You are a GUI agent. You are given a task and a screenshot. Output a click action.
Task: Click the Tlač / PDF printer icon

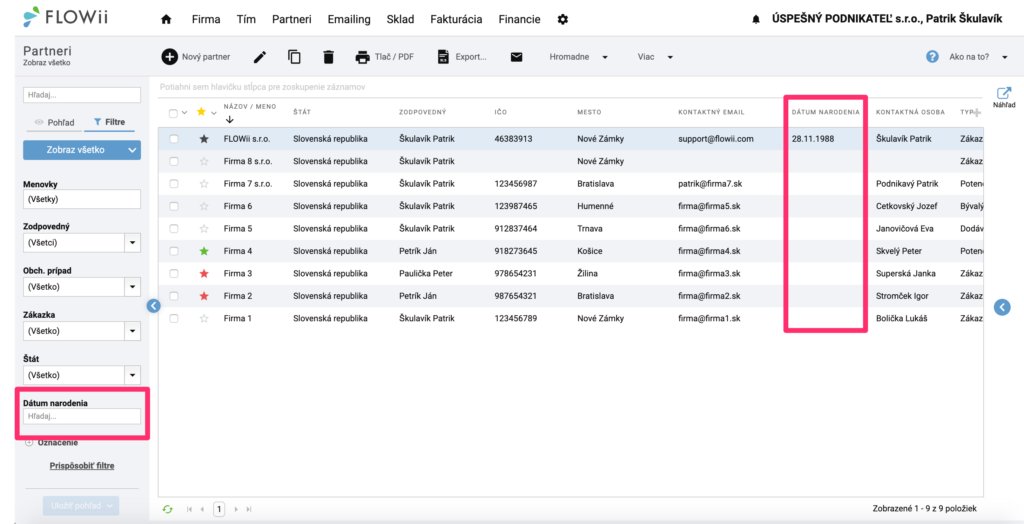click(x=362, y=57)
